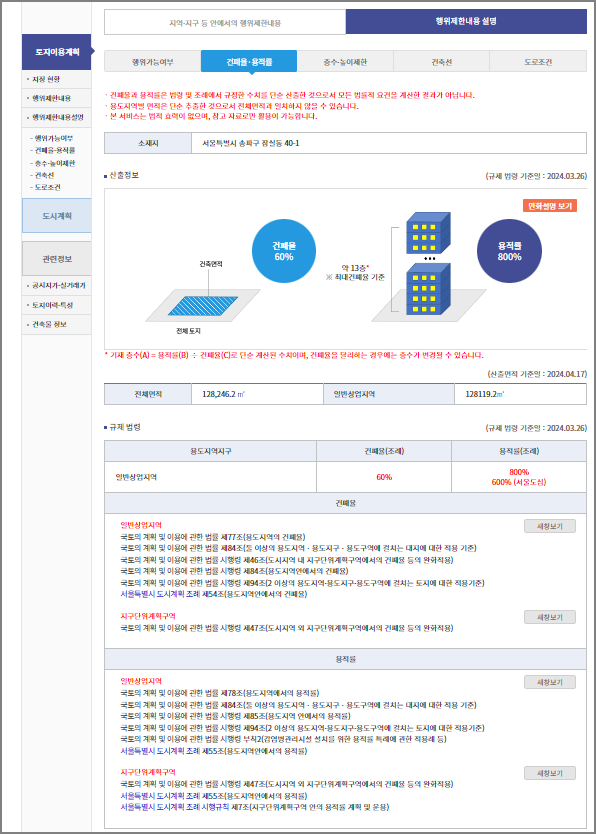The height and width of the screenshot is (834, 596).
Task: Select the 건폐율·용적률 sub-tab
Action: click(249, 62)
